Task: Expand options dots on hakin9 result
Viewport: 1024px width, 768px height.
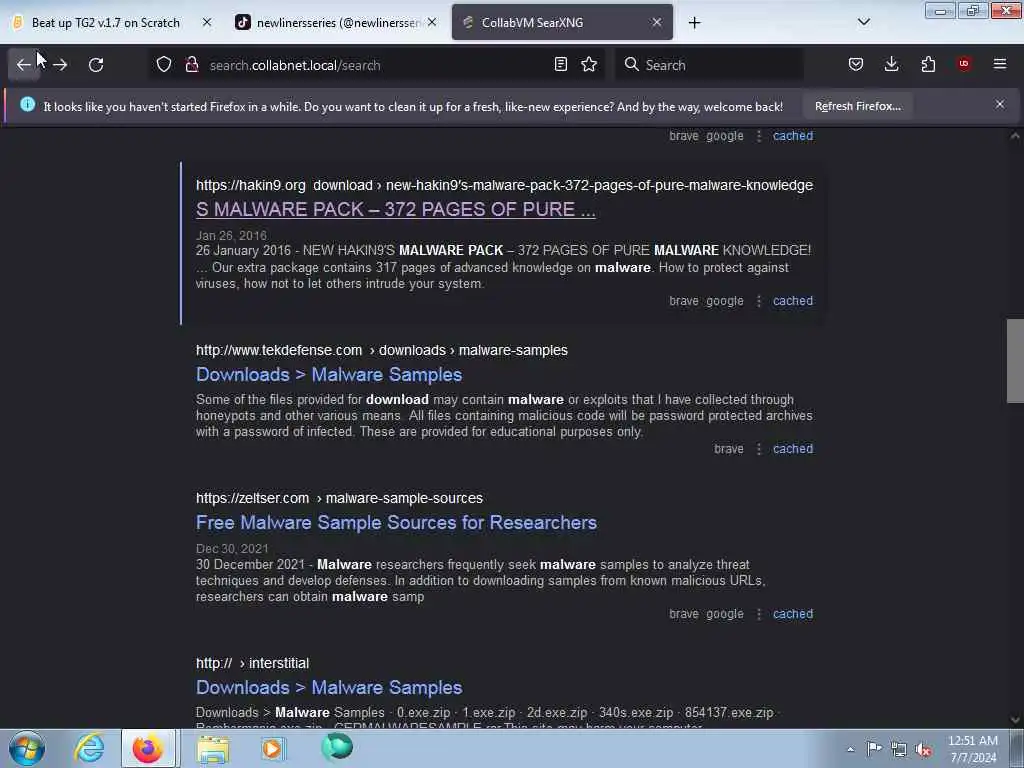Action: (758, 301)
